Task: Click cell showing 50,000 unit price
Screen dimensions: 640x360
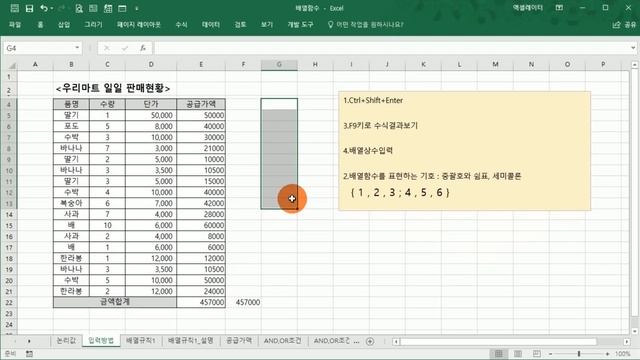Action: click(151, 115)
